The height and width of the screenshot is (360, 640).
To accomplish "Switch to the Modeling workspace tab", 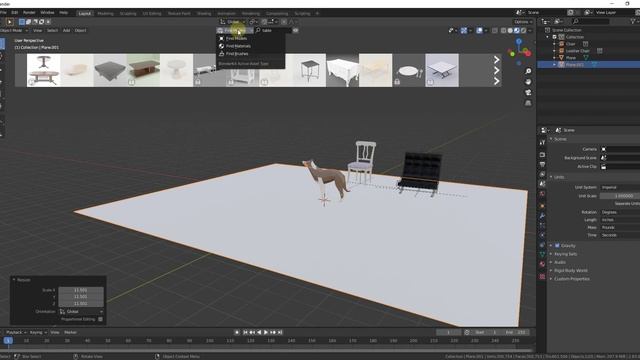I will click(x=105, y=13).
